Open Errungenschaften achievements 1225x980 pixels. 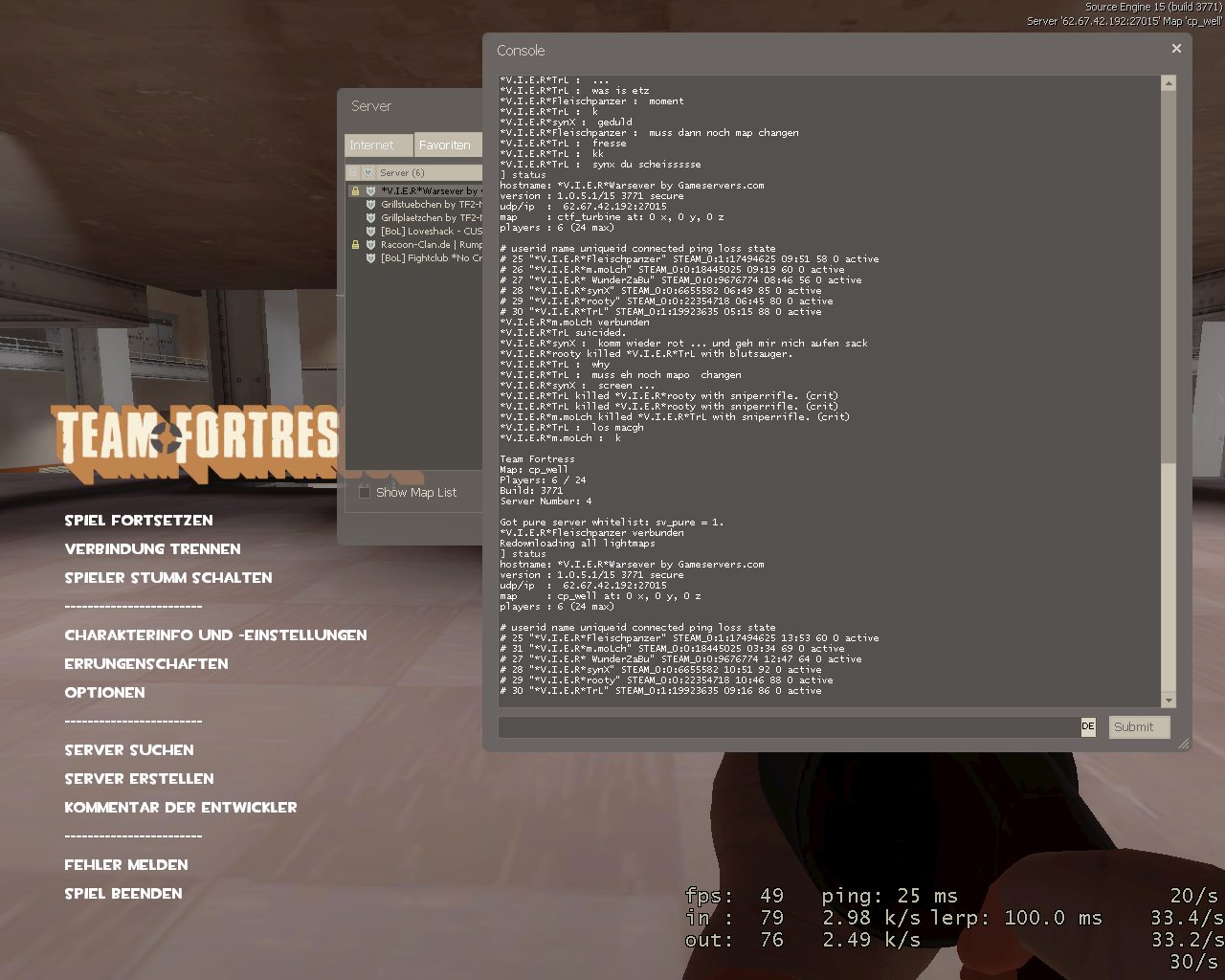pos(146,663)
